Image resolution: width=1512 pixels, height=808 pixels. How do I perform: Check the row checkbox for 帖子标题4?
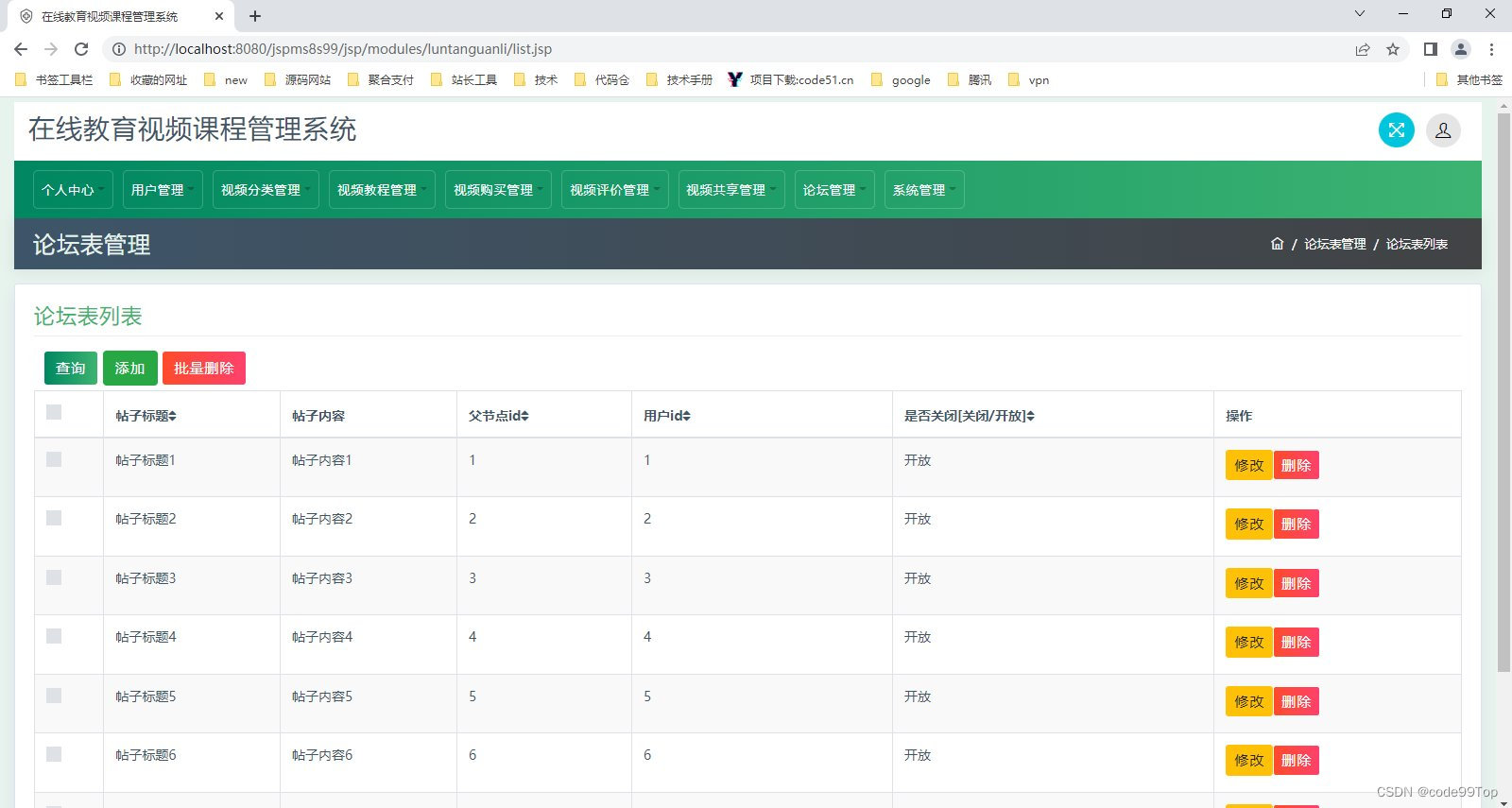pyautogui.click(x=54, y=636)
